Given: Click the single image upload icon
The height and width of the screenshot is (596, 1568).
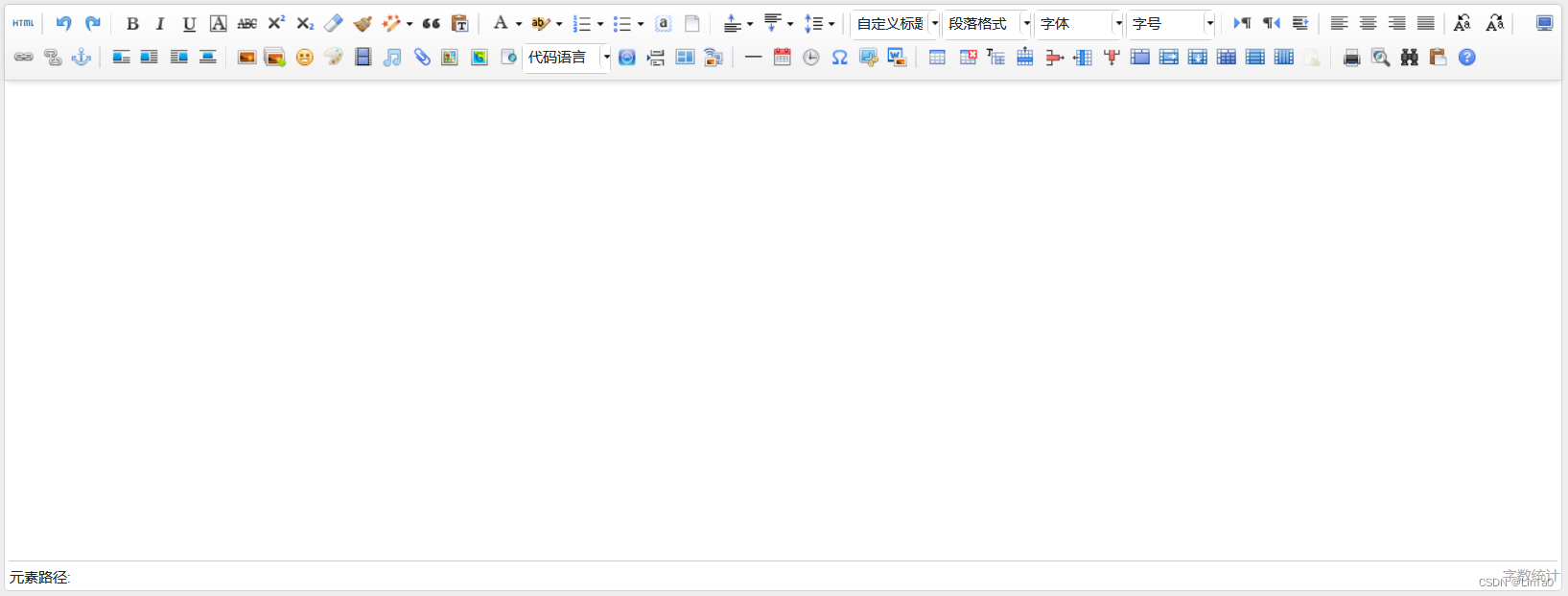Looking at the screenshot, I should click(x=246, y=58).
